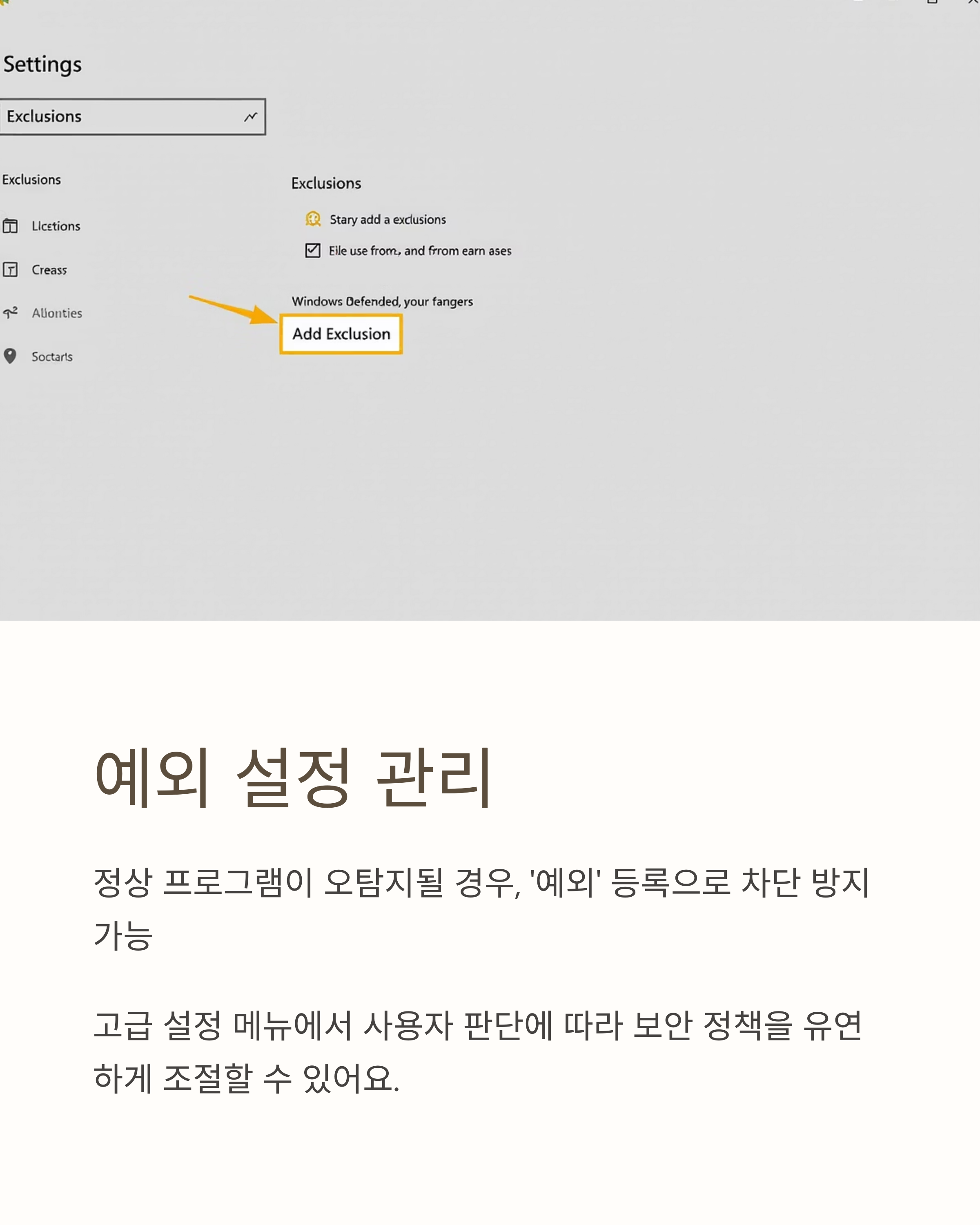Expand the Exclusions dropdown arrow
980x1225 pixels.
(251, 116)
